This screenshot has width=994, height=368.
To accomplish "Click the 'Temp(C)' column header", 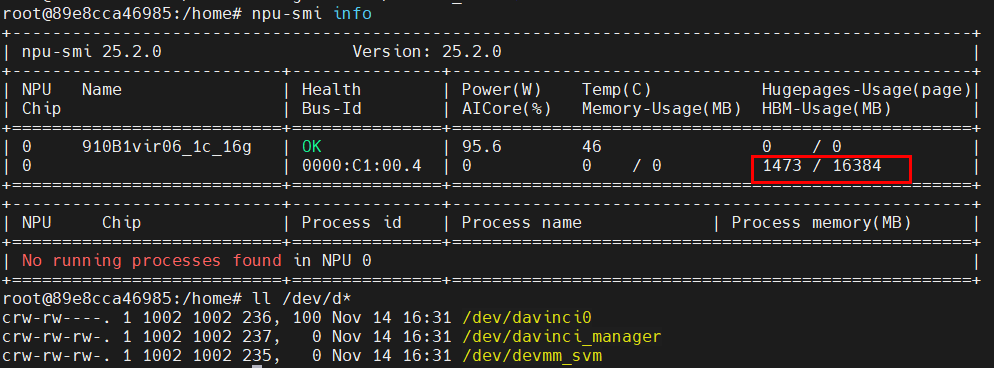I will coord(617,89).
